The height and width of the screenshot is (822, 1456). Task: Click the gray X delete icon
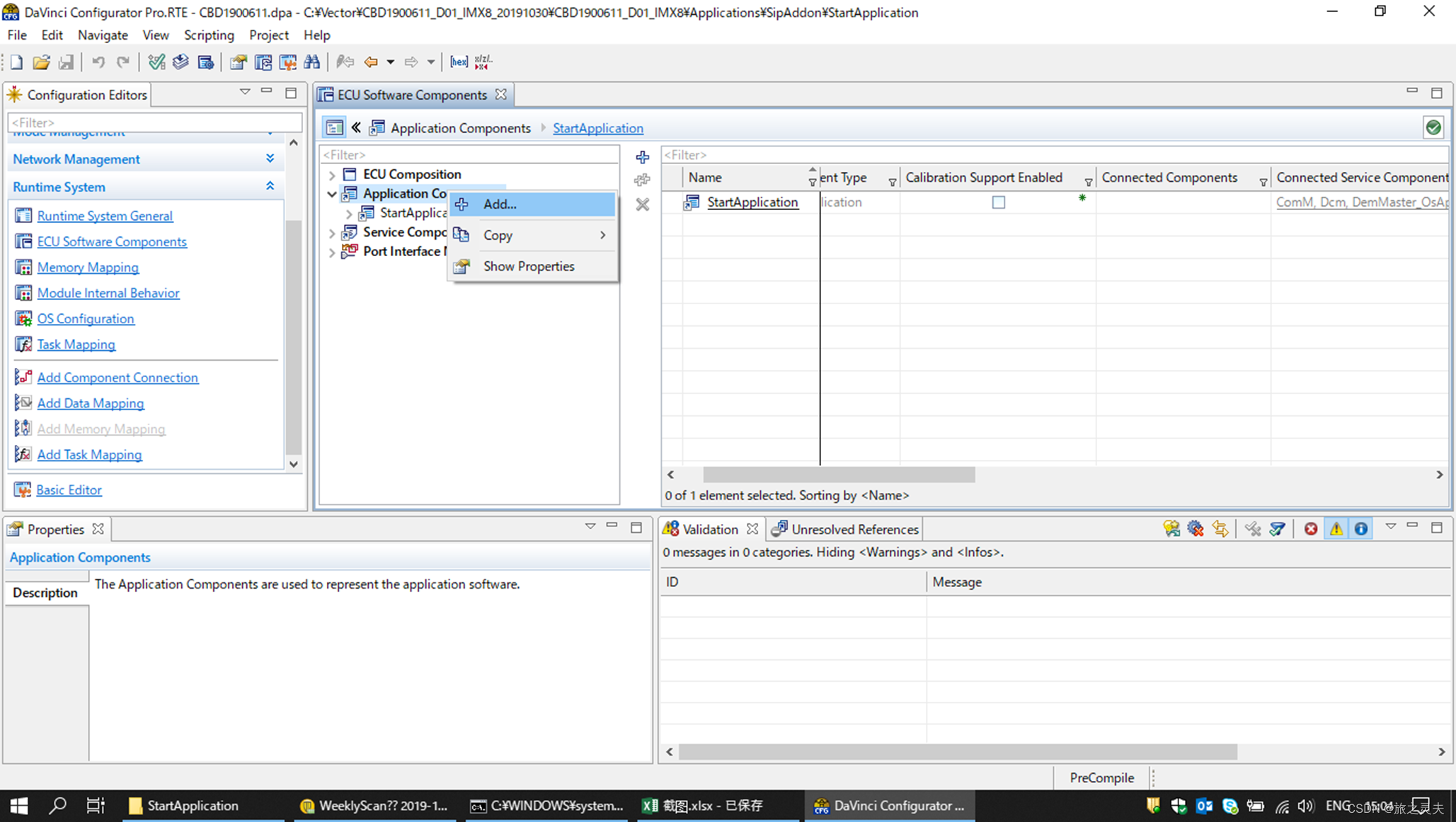tap(643, 204)
